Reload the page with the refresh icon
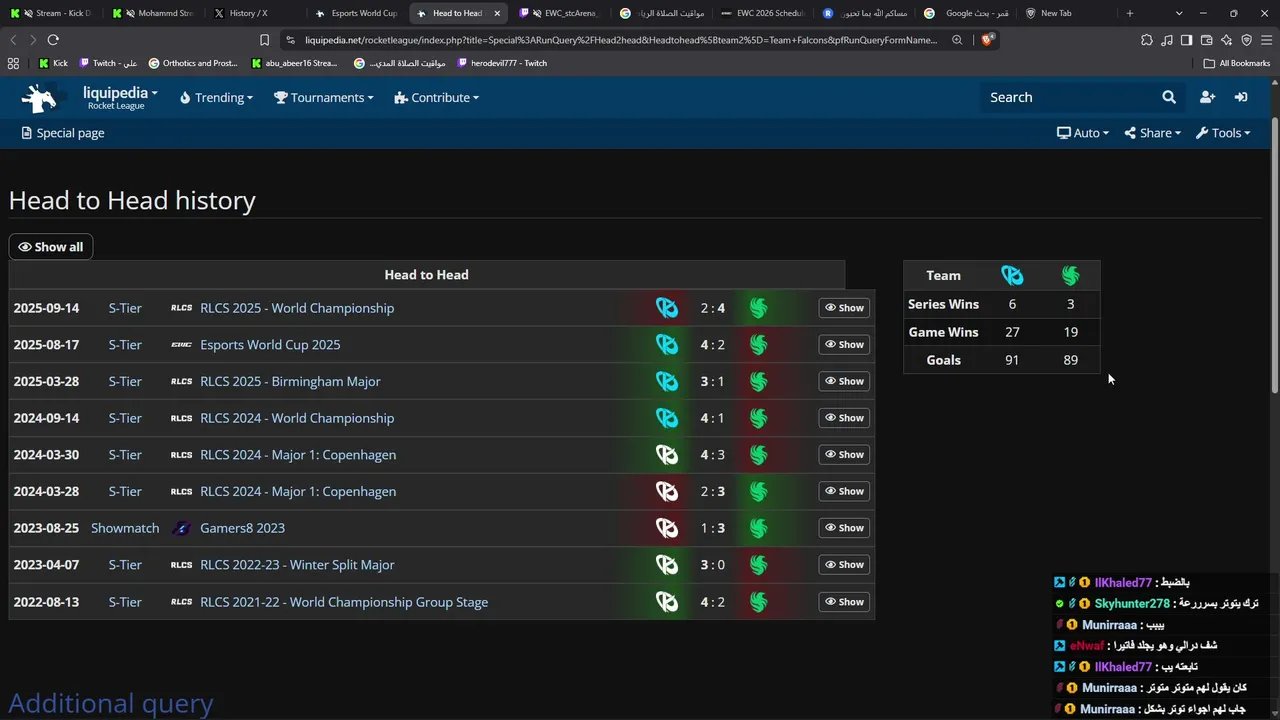Screen dimensions: 1280x720 [53, 40]
